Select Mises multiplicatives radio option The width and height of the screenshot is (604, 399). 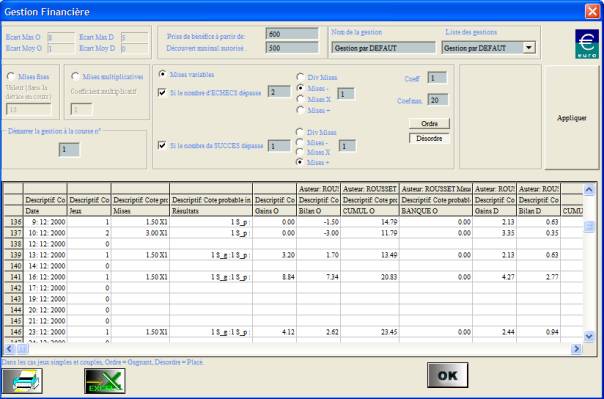75,76
